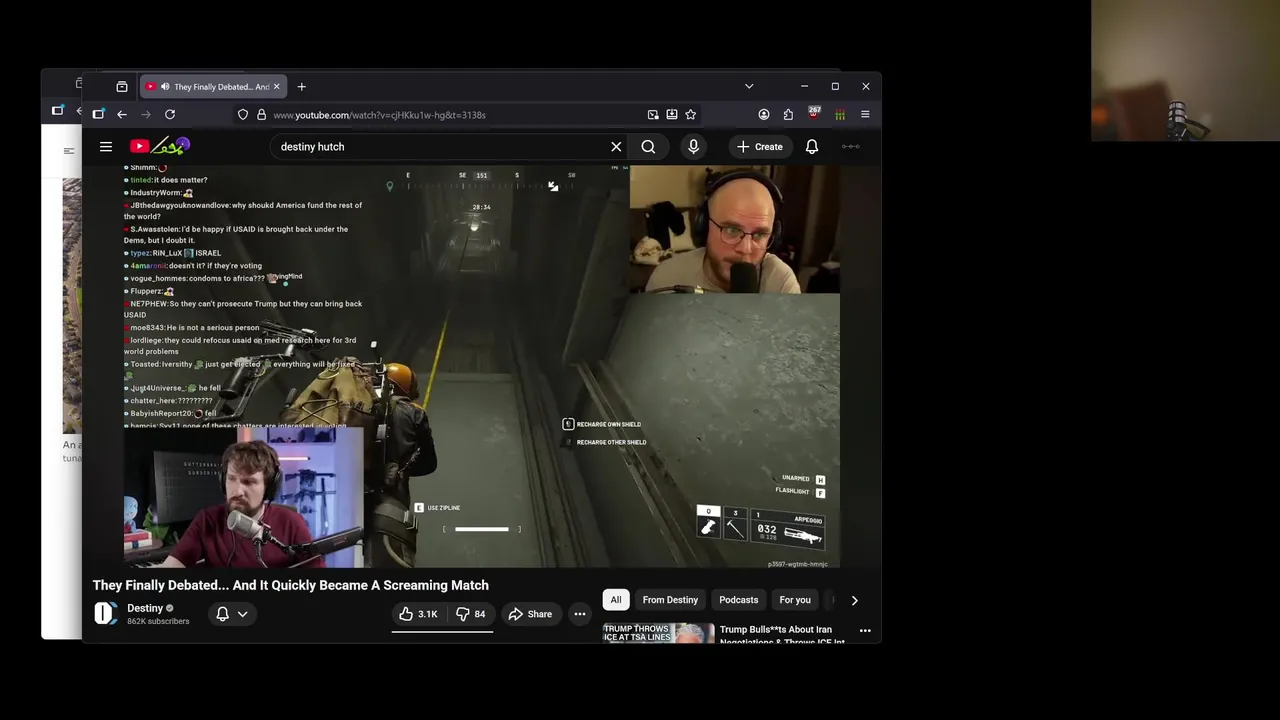
Task: Open the browser extensions puzzle icon
Action: click(788, 115)
